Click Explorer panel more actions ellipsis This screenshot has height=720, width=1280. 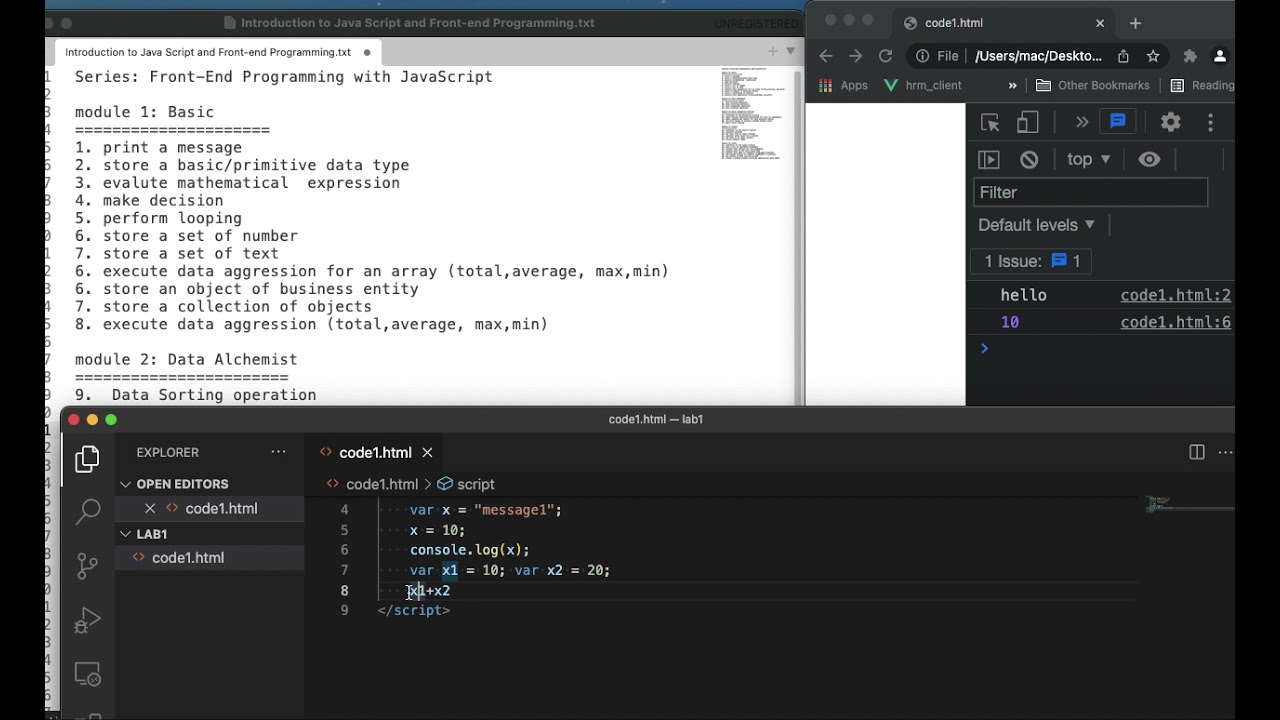pos(278,452)
